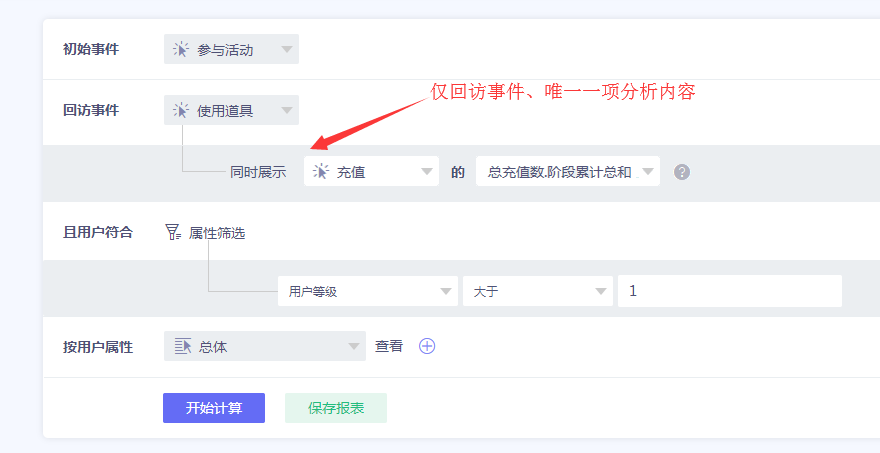The width and height of the screenshot is (880, 453).
Task: Open the 大于 comparison operator dropdown
Action: point(601,291)
